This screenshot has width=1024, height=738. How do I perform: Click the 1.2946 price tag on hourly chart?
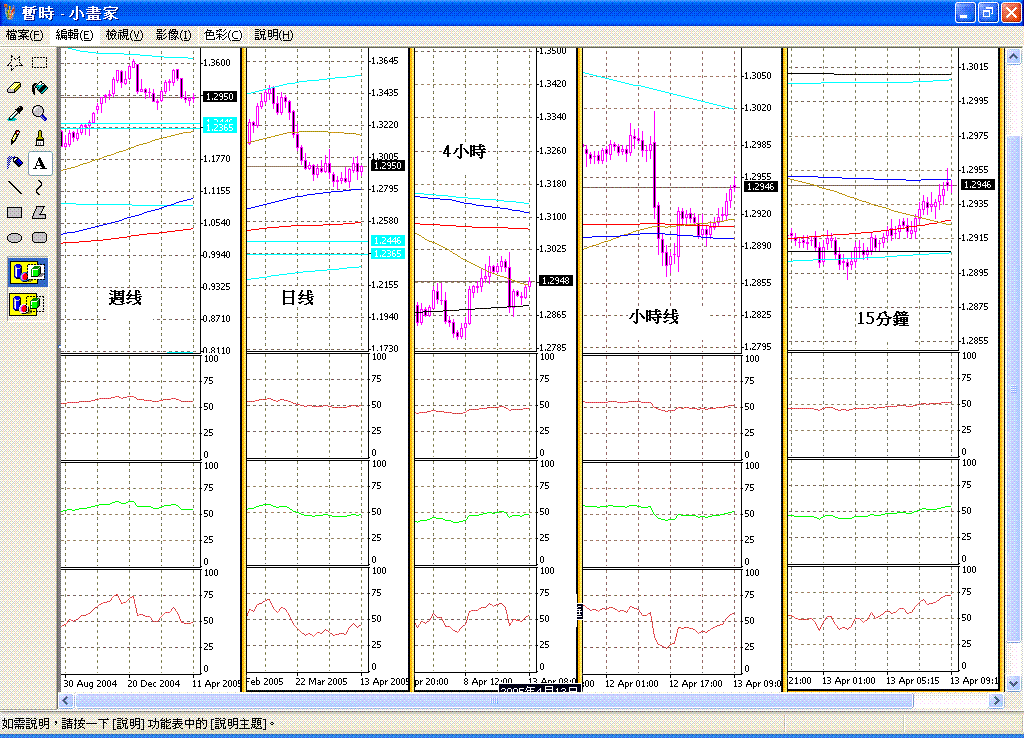point(761,187)
